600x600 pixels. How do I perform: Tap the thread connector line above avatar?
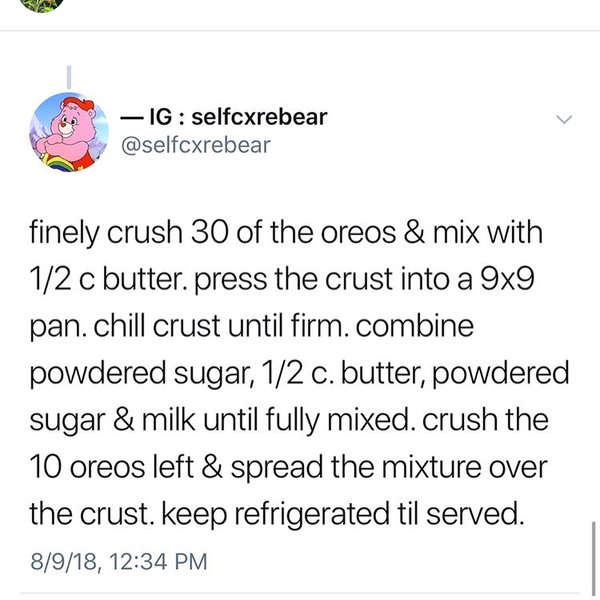pyautogui.click(x=68, y=78)
